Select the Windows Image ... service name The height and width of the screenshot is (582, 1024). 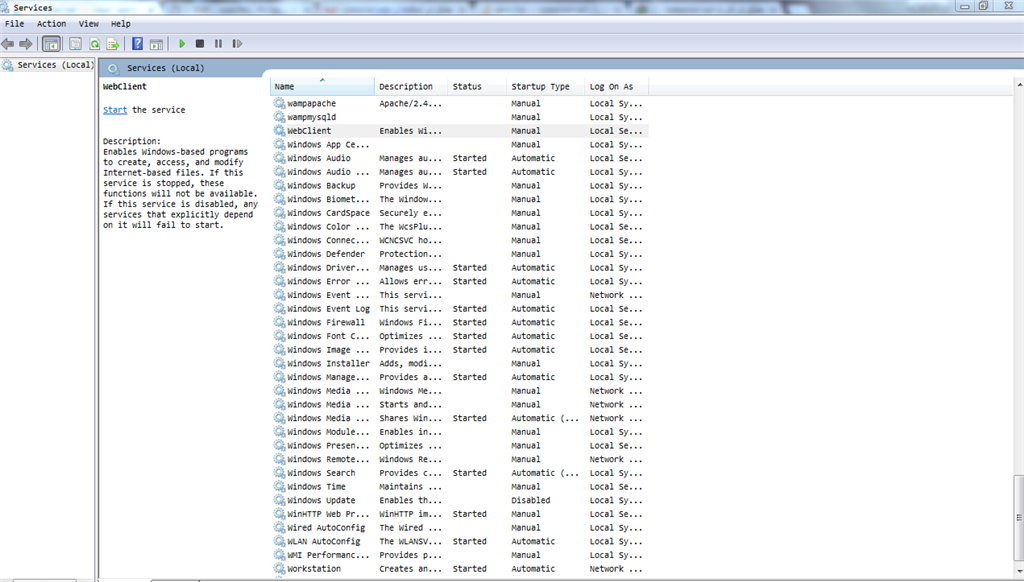pos(328,349)
